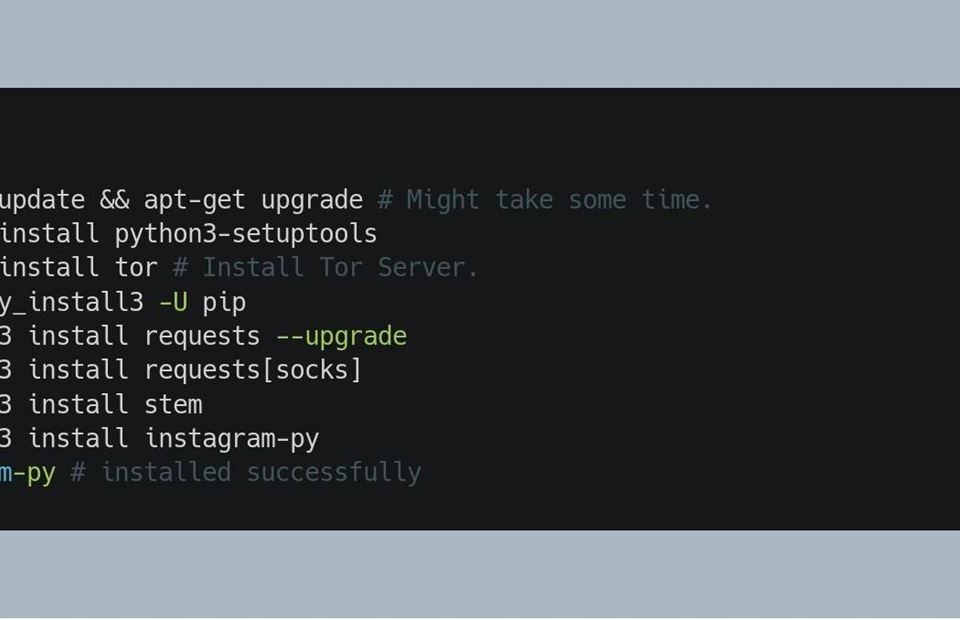Click the green '--upgrade' option
Viewport: 960px width, 620px height.
click(x=342, y=337)
